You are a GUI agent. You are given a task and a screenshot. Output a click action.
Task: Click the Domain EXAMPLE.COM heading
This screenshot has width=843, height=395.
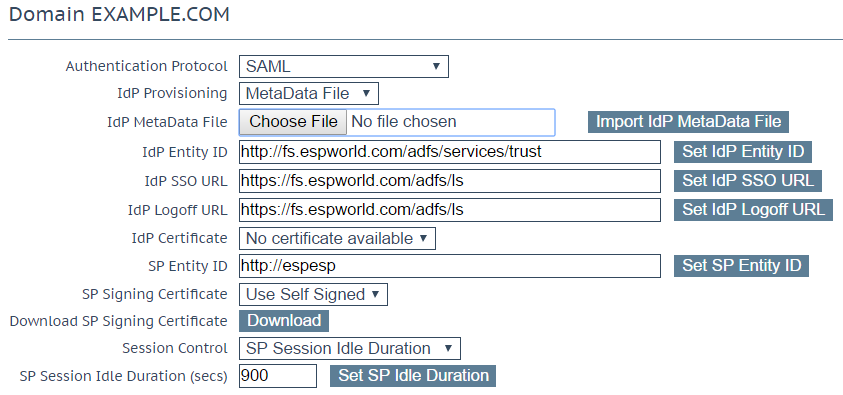click(119, 15)
